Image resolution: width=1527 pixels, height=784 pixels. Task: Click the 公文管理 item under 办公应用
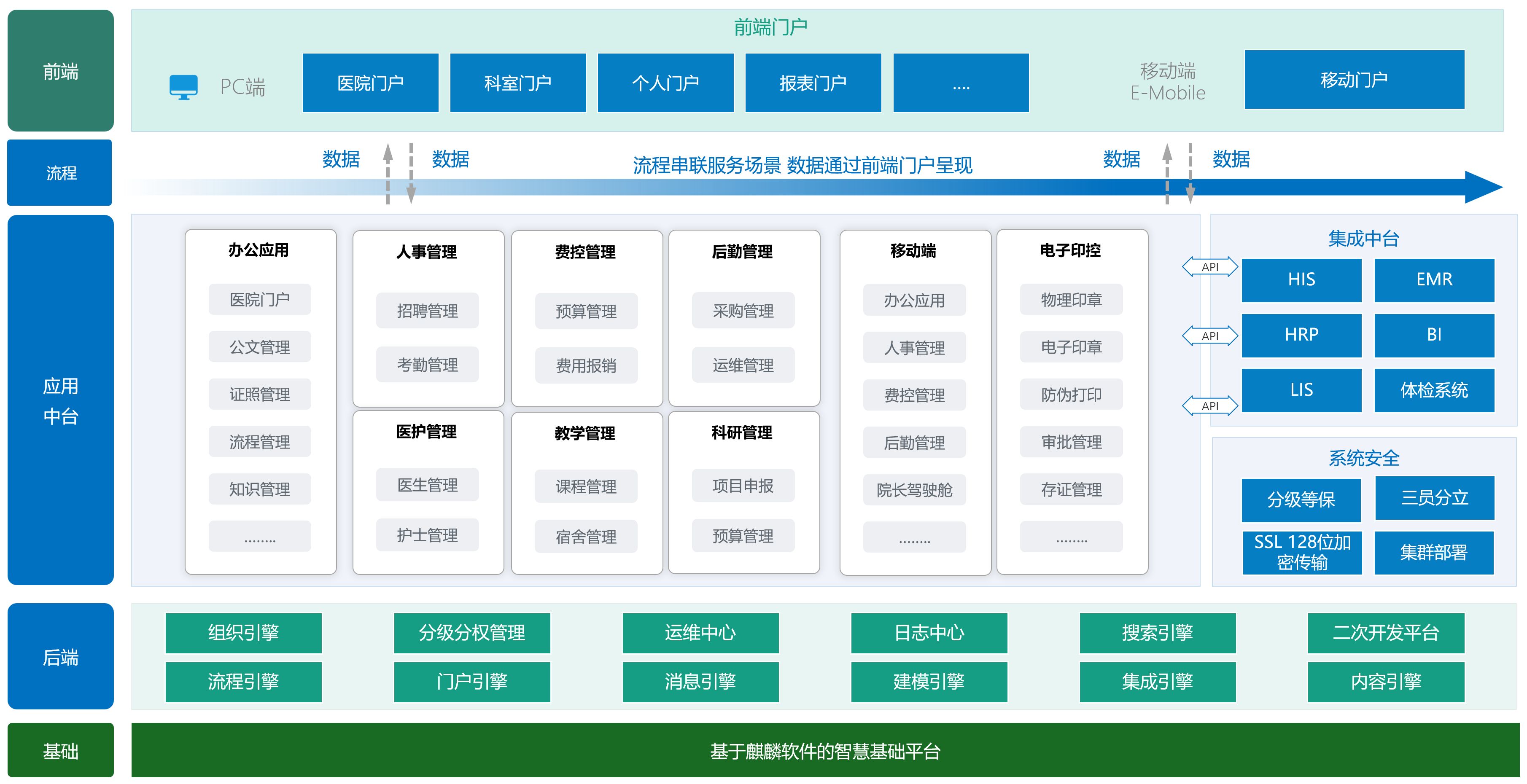click(x=260, y=346)
